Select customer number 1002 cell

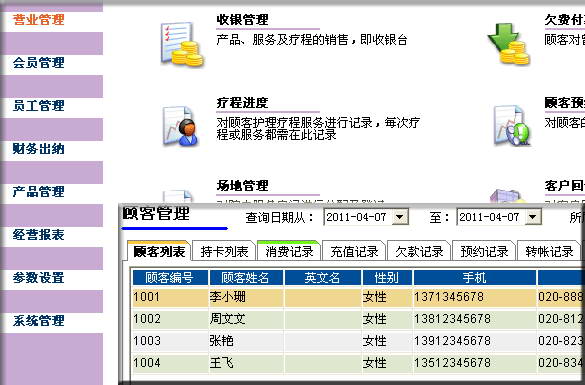tap(170, 319)
